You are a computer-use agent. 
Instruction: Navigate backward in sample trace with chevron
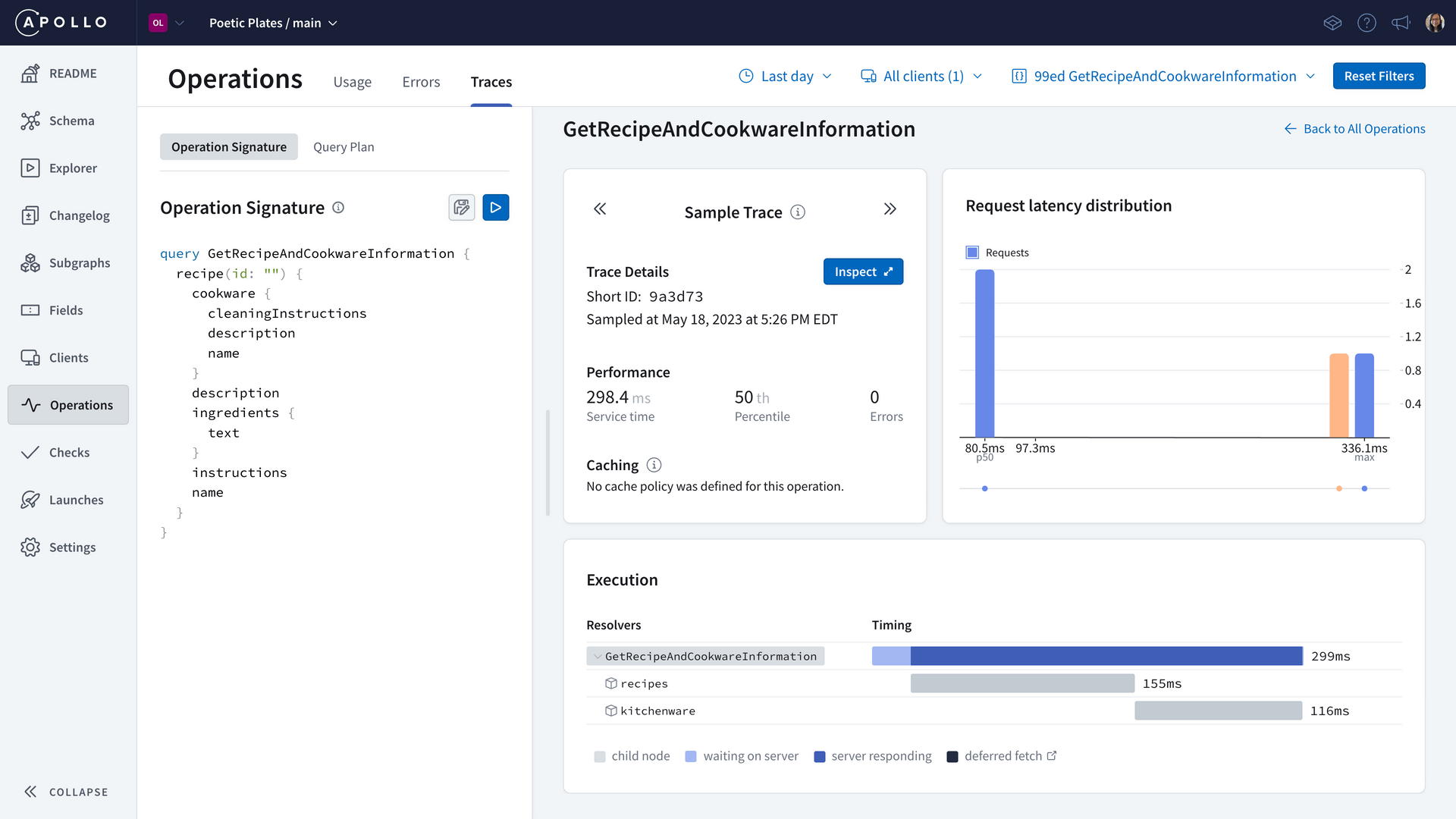pos(600,210)
